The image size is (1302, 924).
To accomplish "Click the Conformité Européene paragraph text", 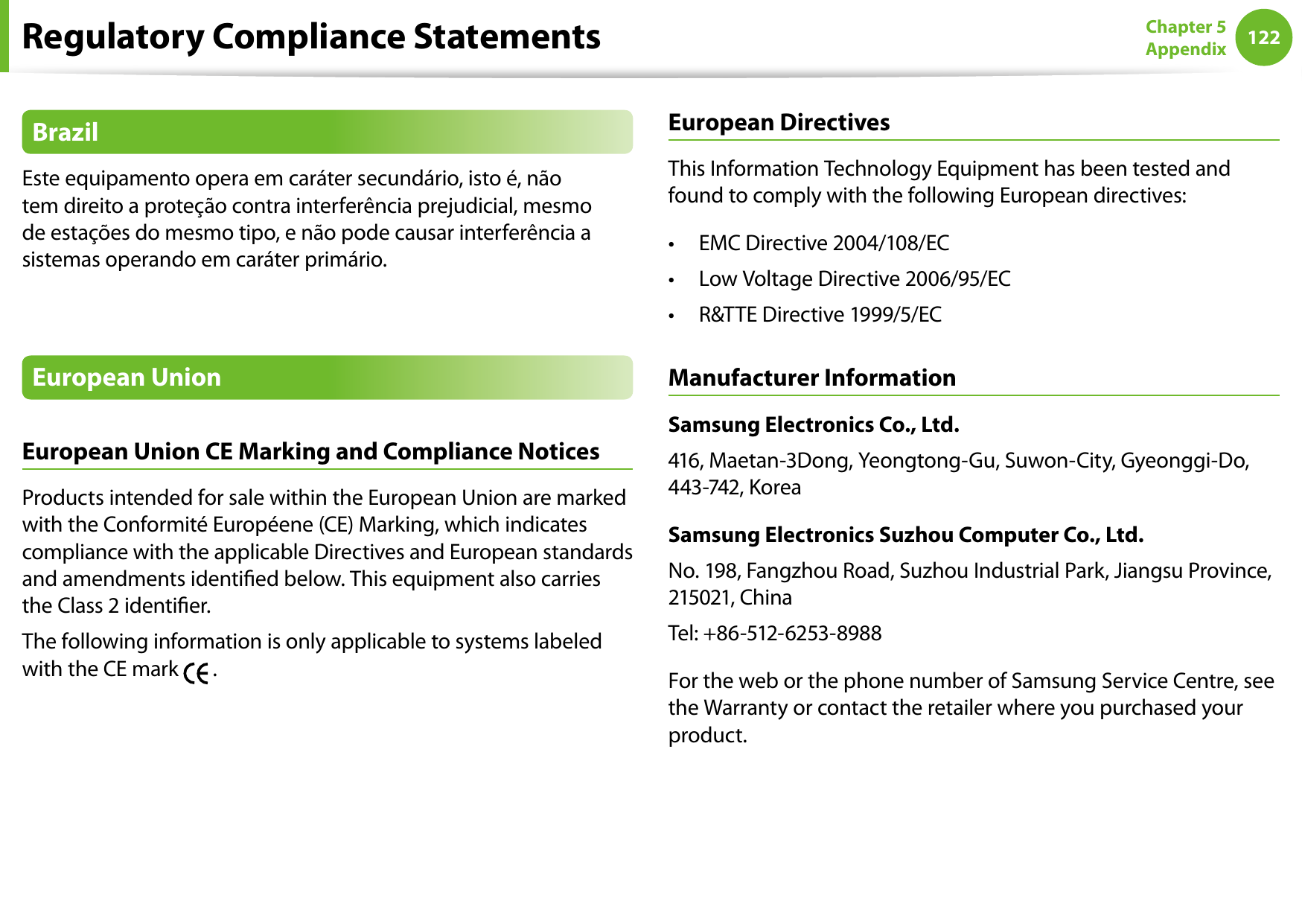I will coord(327,551).
